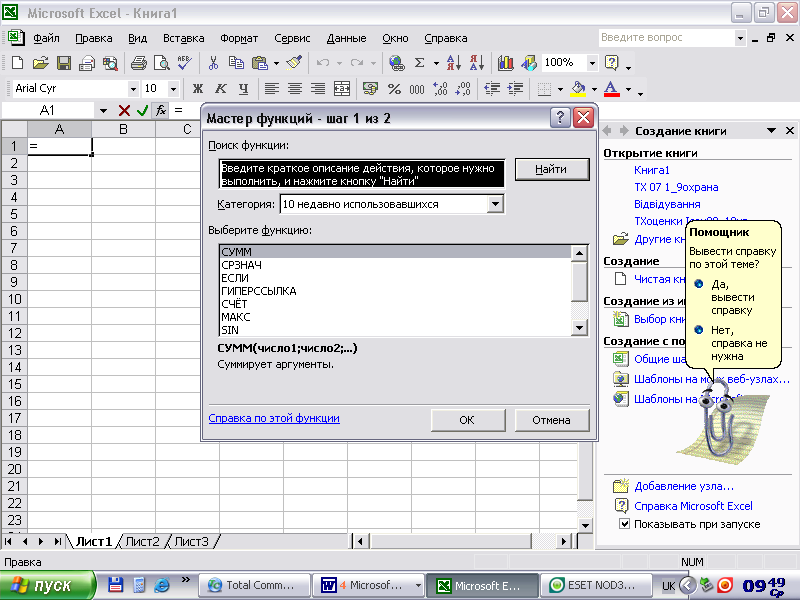Activate the Format Painter brush icon
The width and height of the screenshot is (800, 600).
294,63
